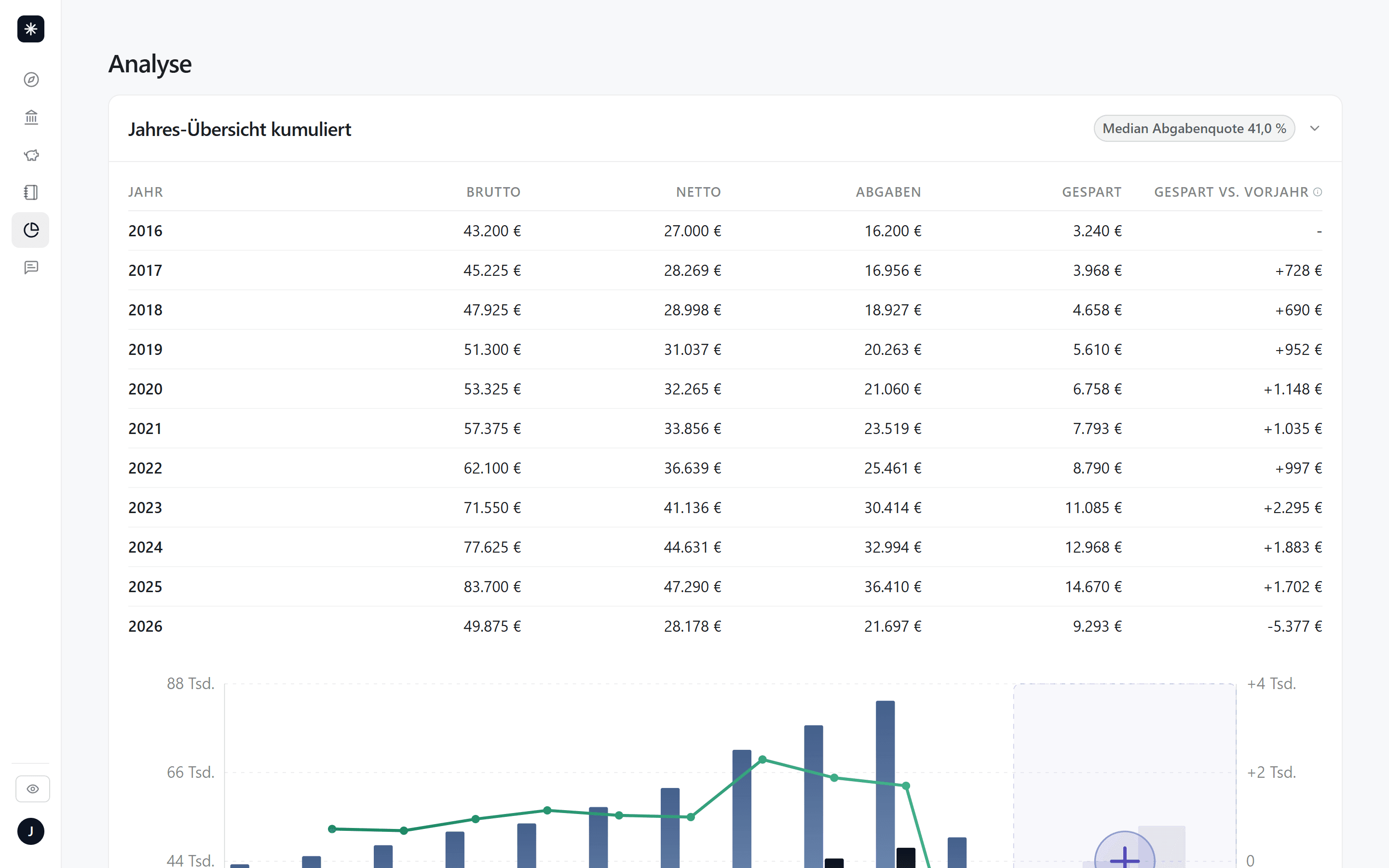Click the +1.148 € savings change value
Viewport: 1389px width, 868px height.
pos(1293,390)
